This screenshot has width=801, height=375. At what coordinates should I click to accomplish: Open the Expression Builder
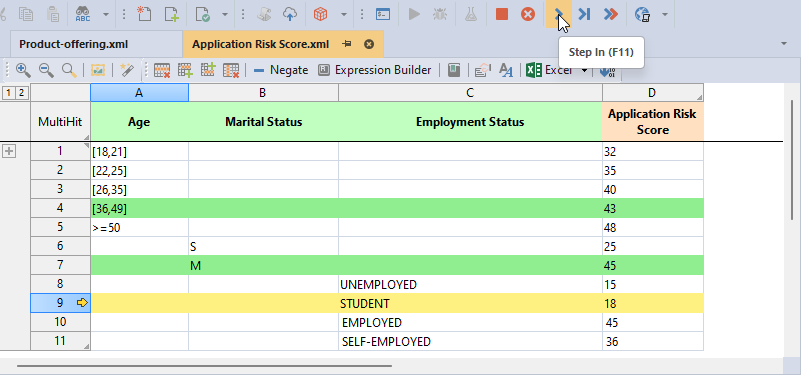[x=375, y=70]
